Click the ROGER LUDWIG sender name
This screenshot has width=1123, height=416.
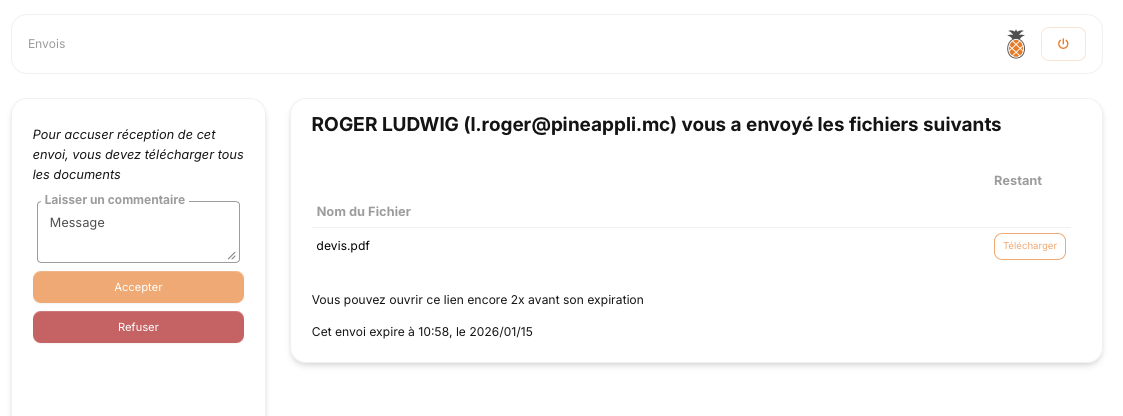[385, 125]
